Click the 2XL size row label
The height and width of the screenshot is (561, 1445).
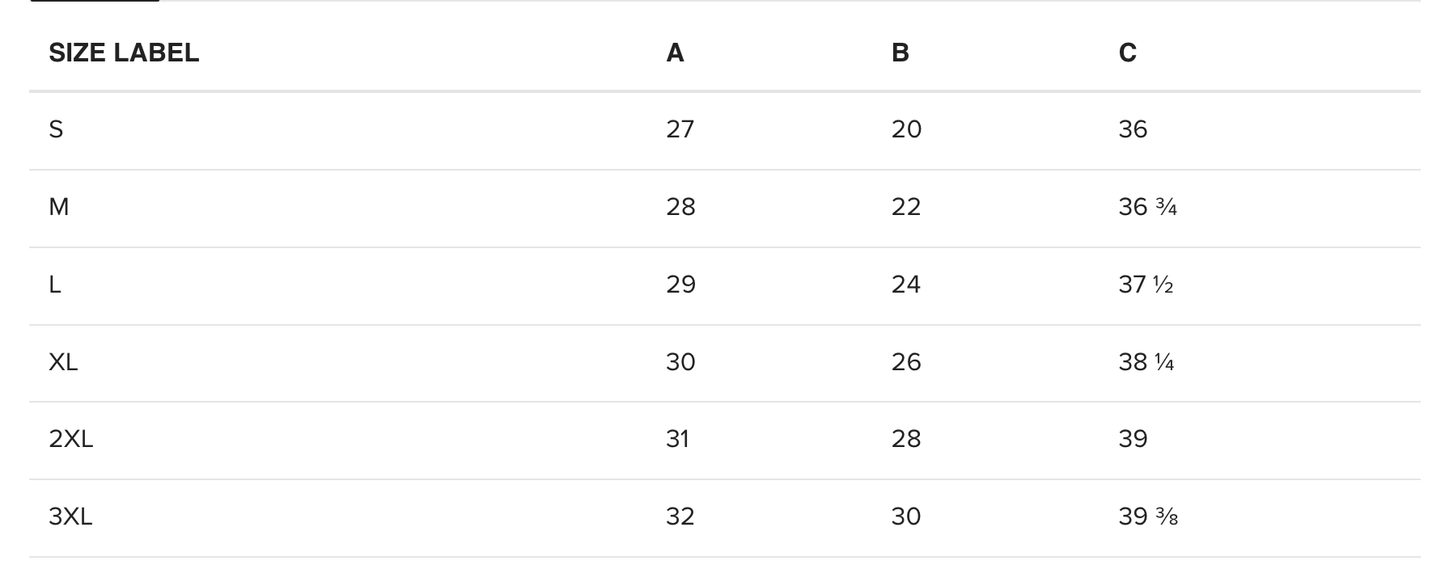71,439
